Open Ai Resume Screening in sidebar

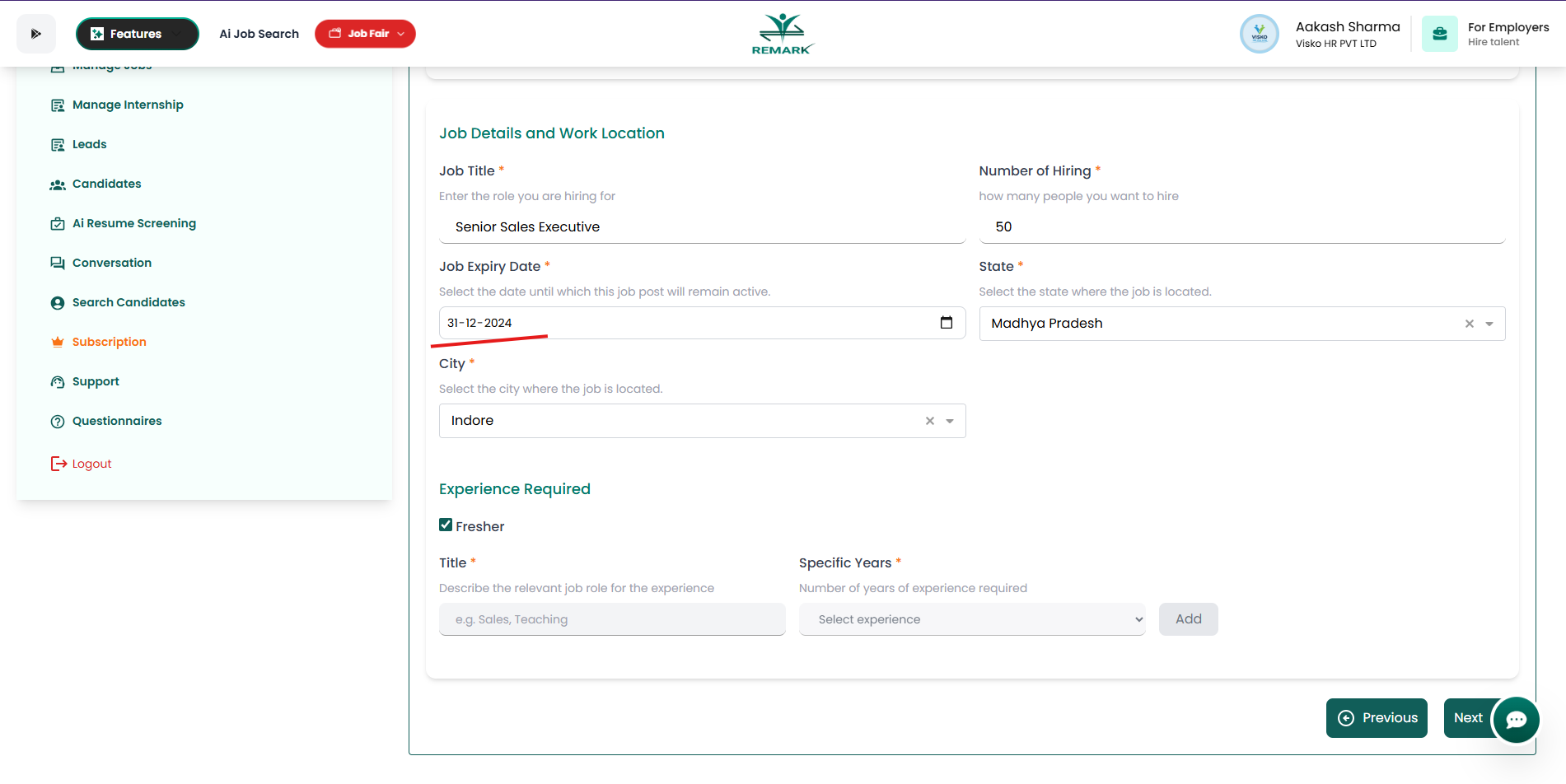(x=133, y=223)
